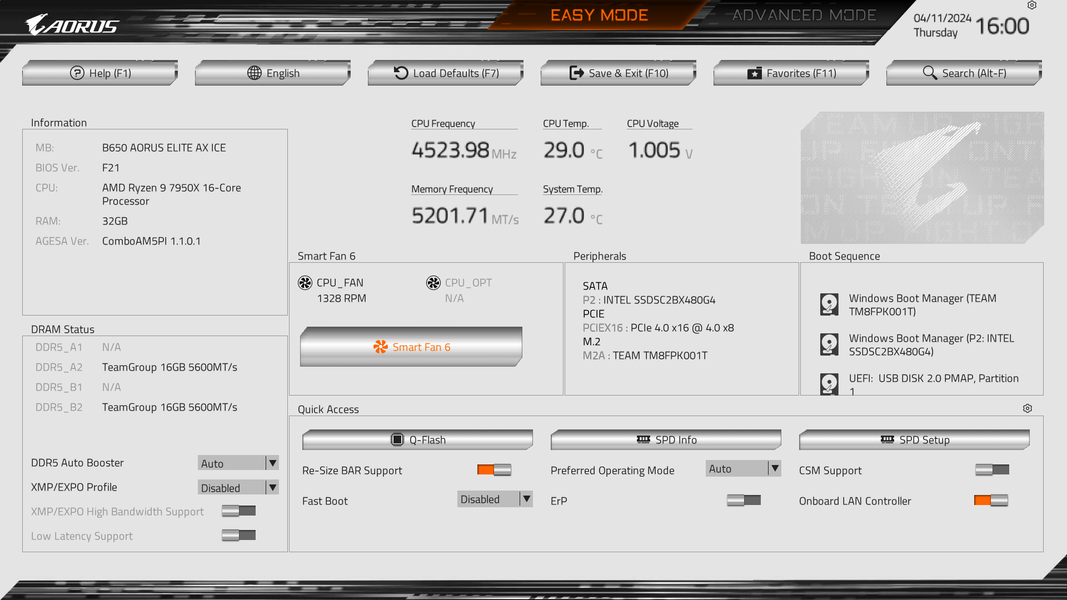The image size is (1067, 600).
Task: Click the Peripherals heading
Action: (600, 256)
